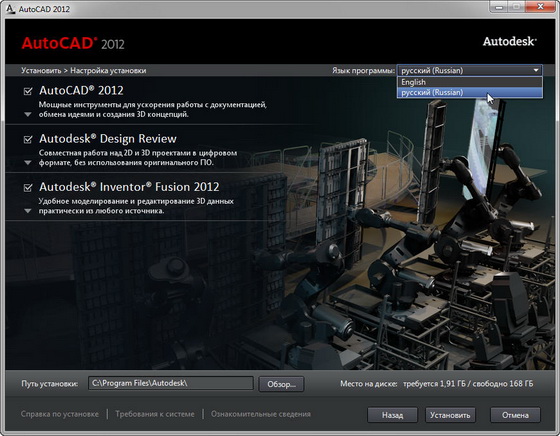Click the Autodesk logo in header
560x436 pixels.
tap(510, 41)
